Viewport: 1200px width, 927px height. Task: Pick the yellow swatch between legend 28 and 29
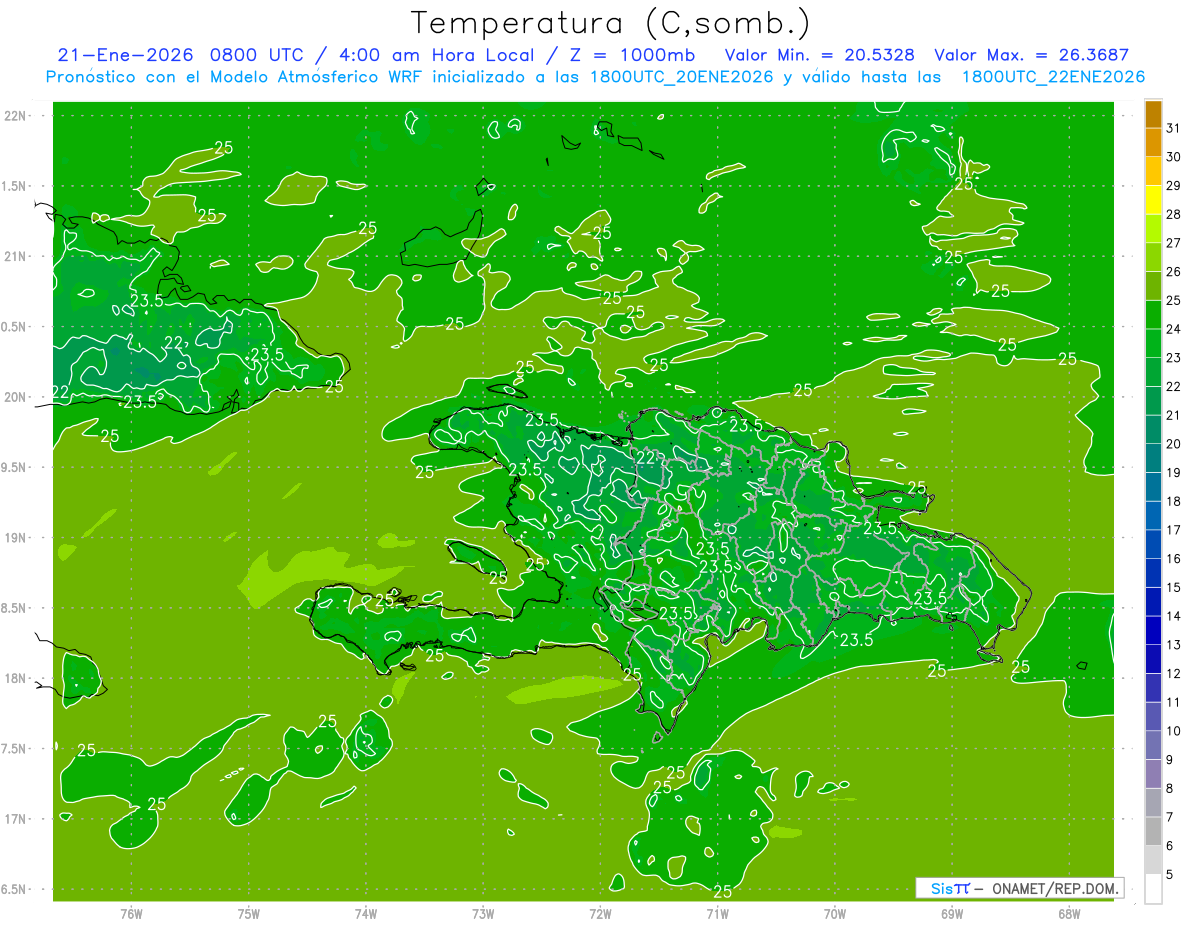tap(1153, 200)
